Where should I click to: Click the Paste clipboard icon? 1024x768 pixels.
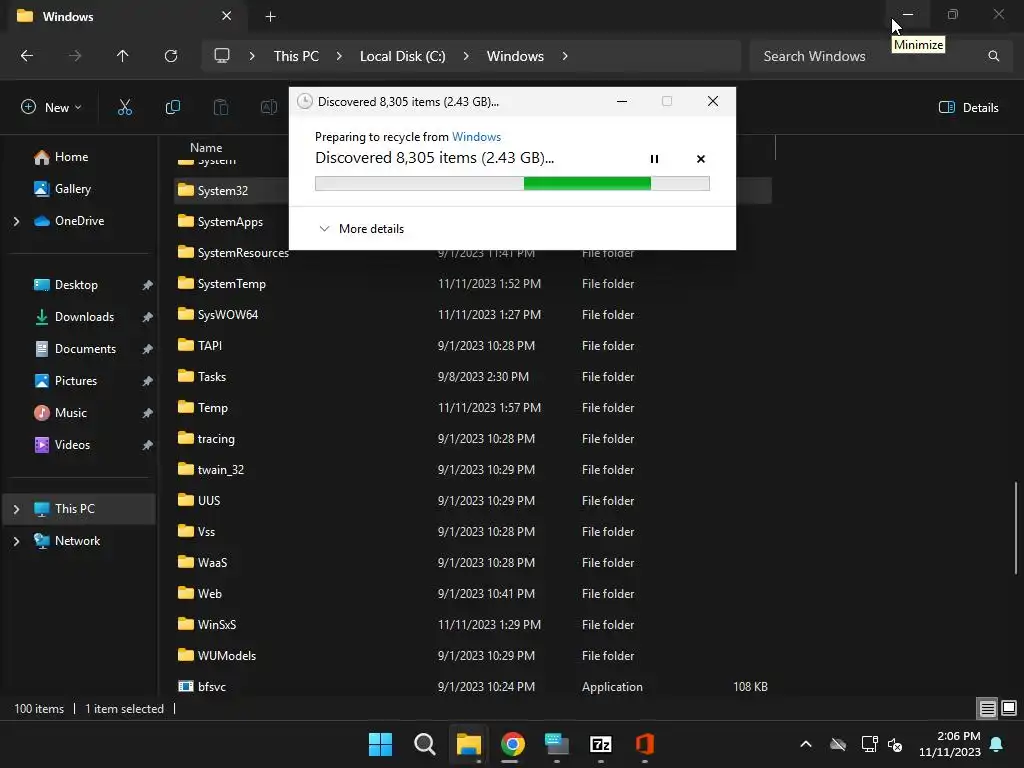pyautogui.click(x=221, y=107)
